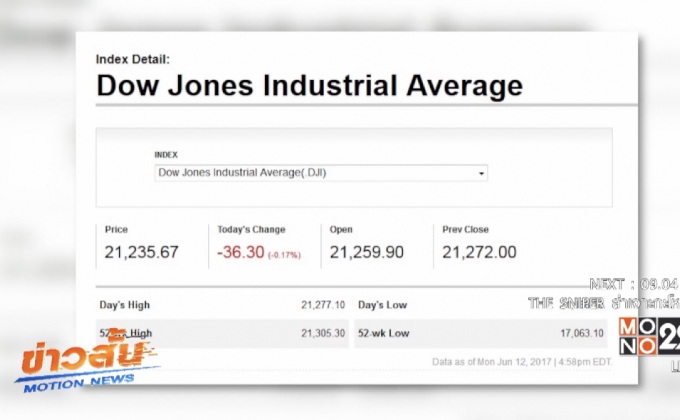This screenshot has height=420, width=680.
Task: Click the Dow Jones Industrial Average page heading
Action: (x=308, y=85)
